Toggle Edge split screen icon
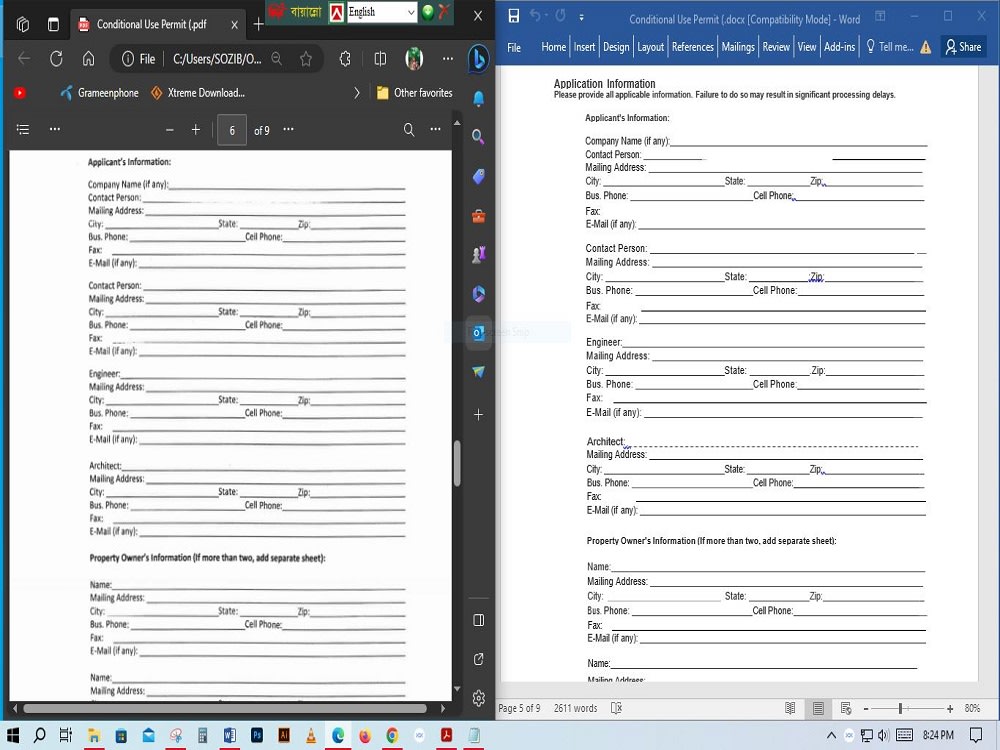Screen dimensions: 1000x750 (x=380, y=59)
